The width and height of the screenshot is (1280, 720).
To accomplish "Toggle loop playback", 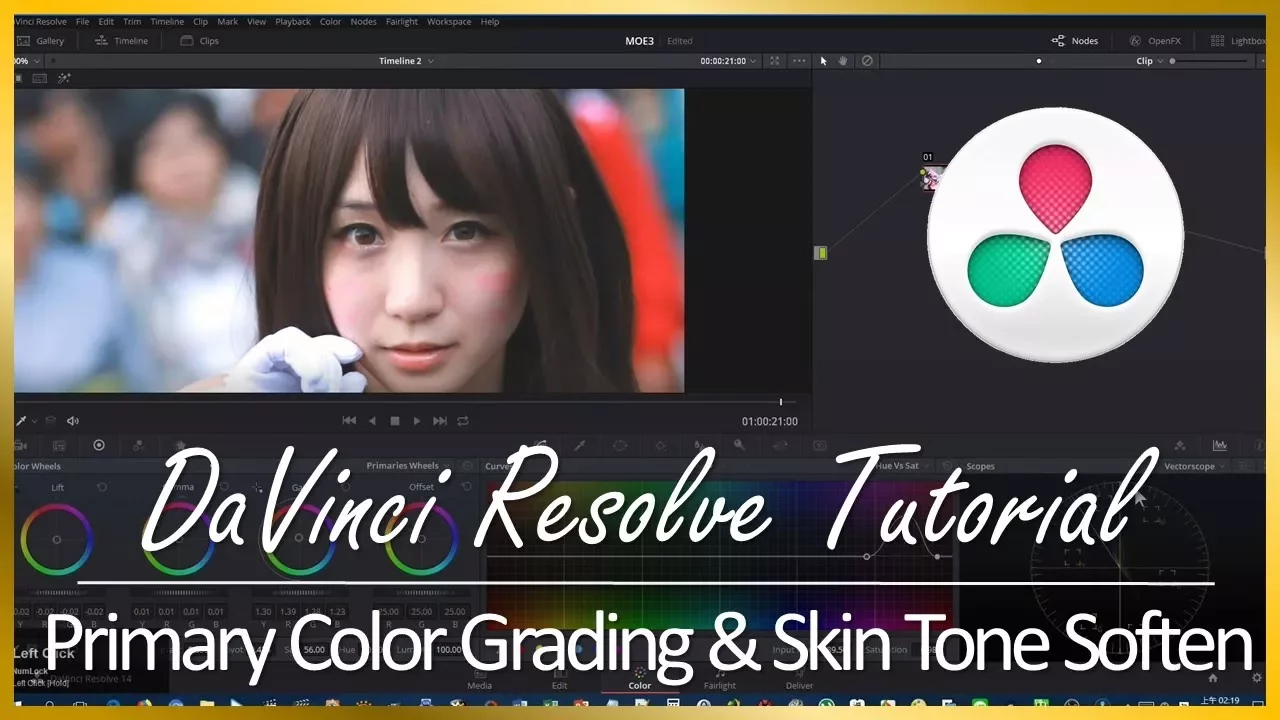I will tap(463, 421).
